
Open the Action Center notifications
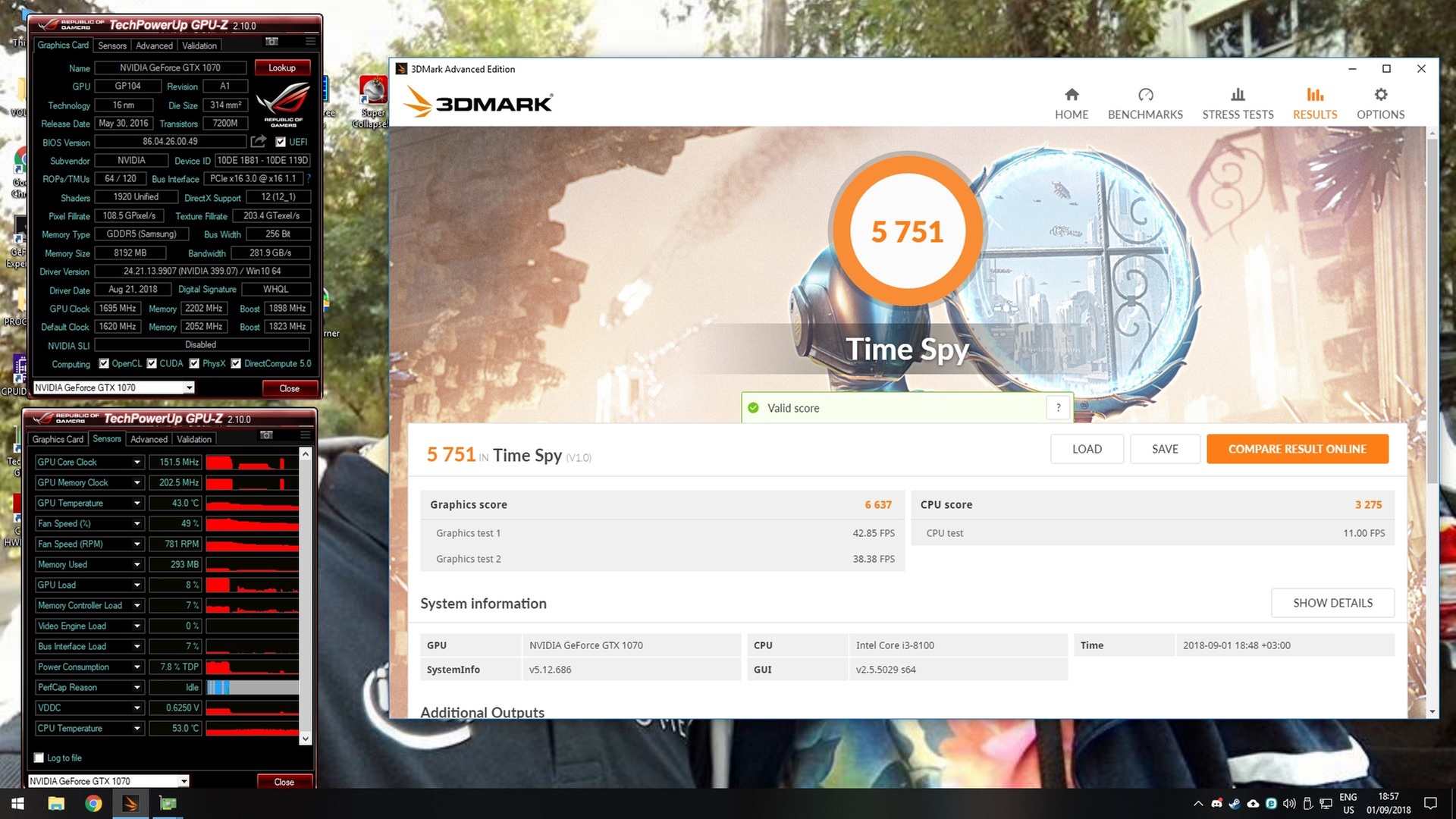[x=1430, y=803]
